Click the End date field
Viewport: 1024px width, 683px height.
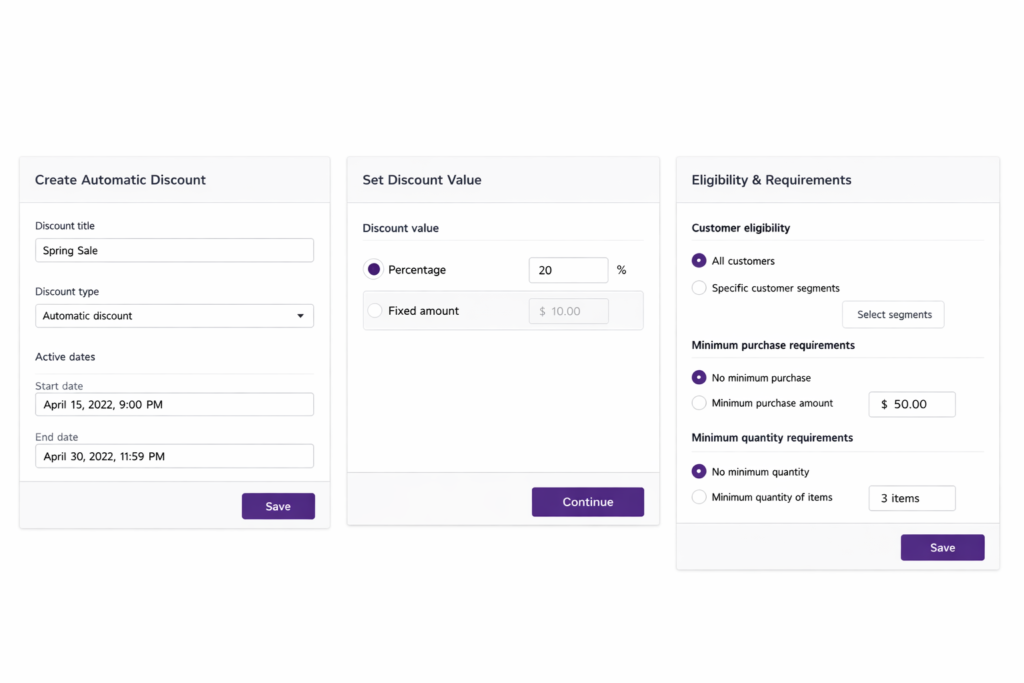pyautogui.click(x=174, y=455)
